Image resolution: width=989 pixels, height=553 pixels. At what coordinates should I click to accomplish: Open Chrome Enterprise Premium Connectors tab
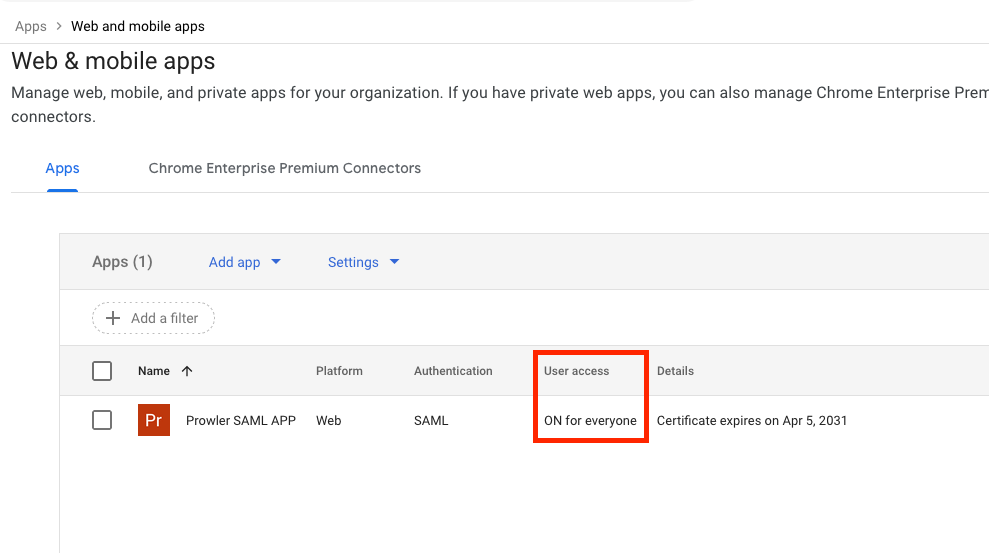(284, 168)
